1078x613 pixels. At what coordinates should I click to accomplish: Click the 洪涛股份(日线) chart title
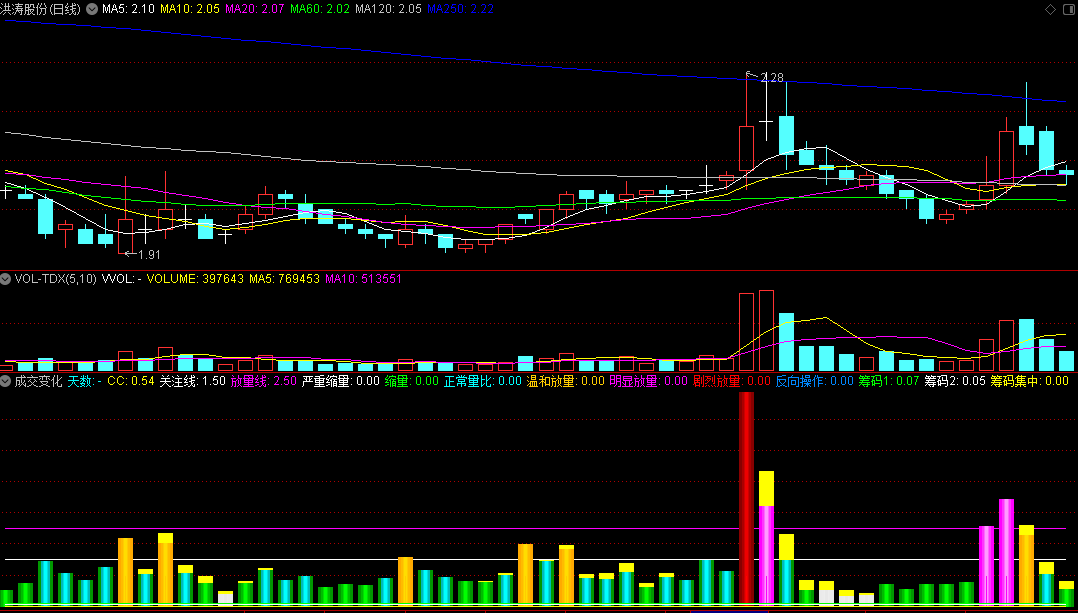coord(41,10)
